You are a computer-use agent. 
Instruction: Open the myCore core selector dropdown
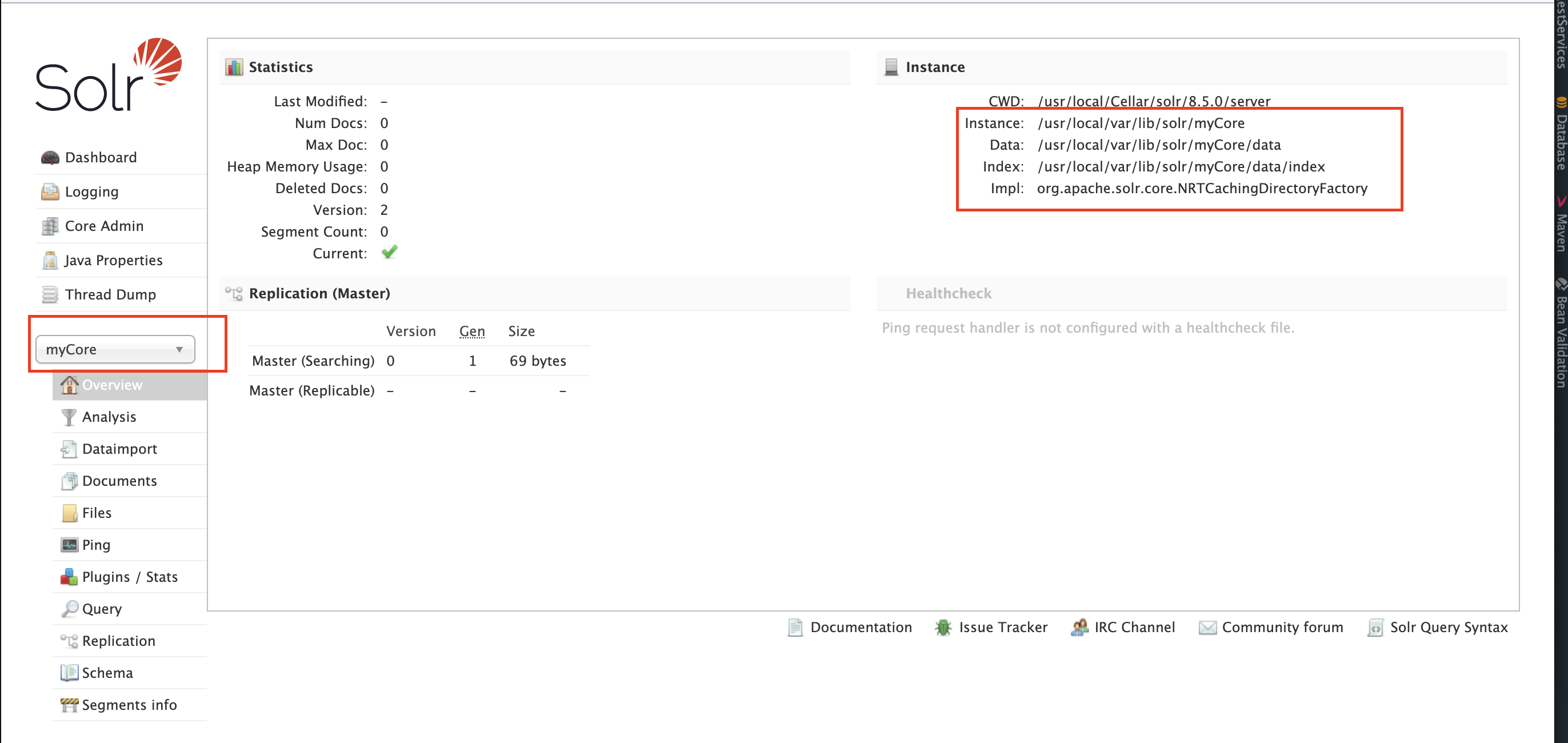pyautogui.click(x=114, y=350)
